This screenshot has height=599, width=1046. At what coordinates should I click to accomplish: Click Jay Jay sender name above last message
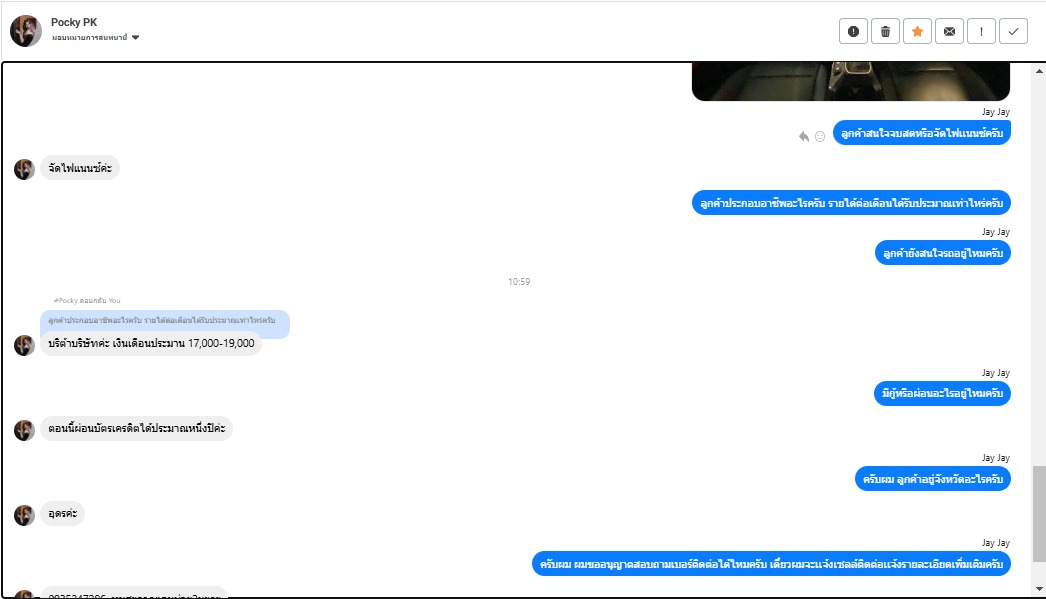pyautogui.click(x=995, y=543)
